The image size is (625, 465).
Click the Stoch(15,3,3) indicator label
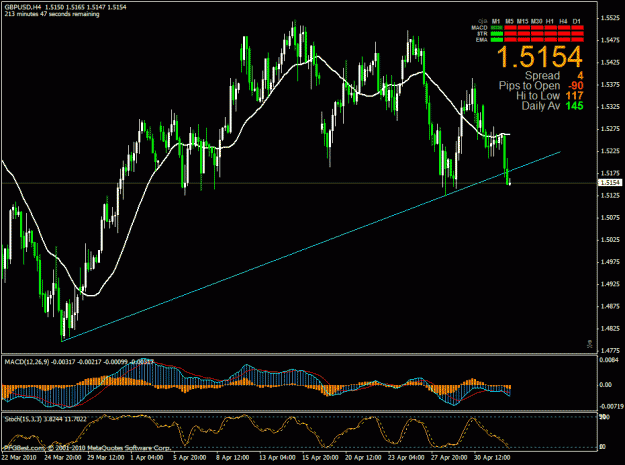(x=23, y=419)
